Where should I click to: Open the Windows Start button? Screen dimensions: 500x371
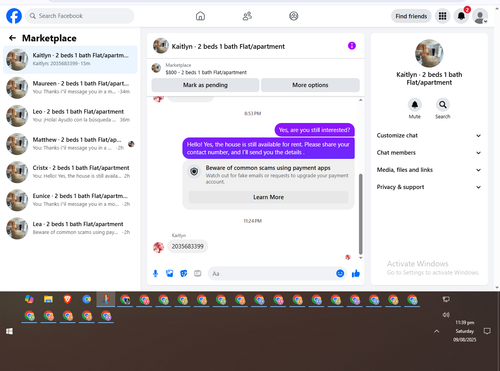pos(9,331)
